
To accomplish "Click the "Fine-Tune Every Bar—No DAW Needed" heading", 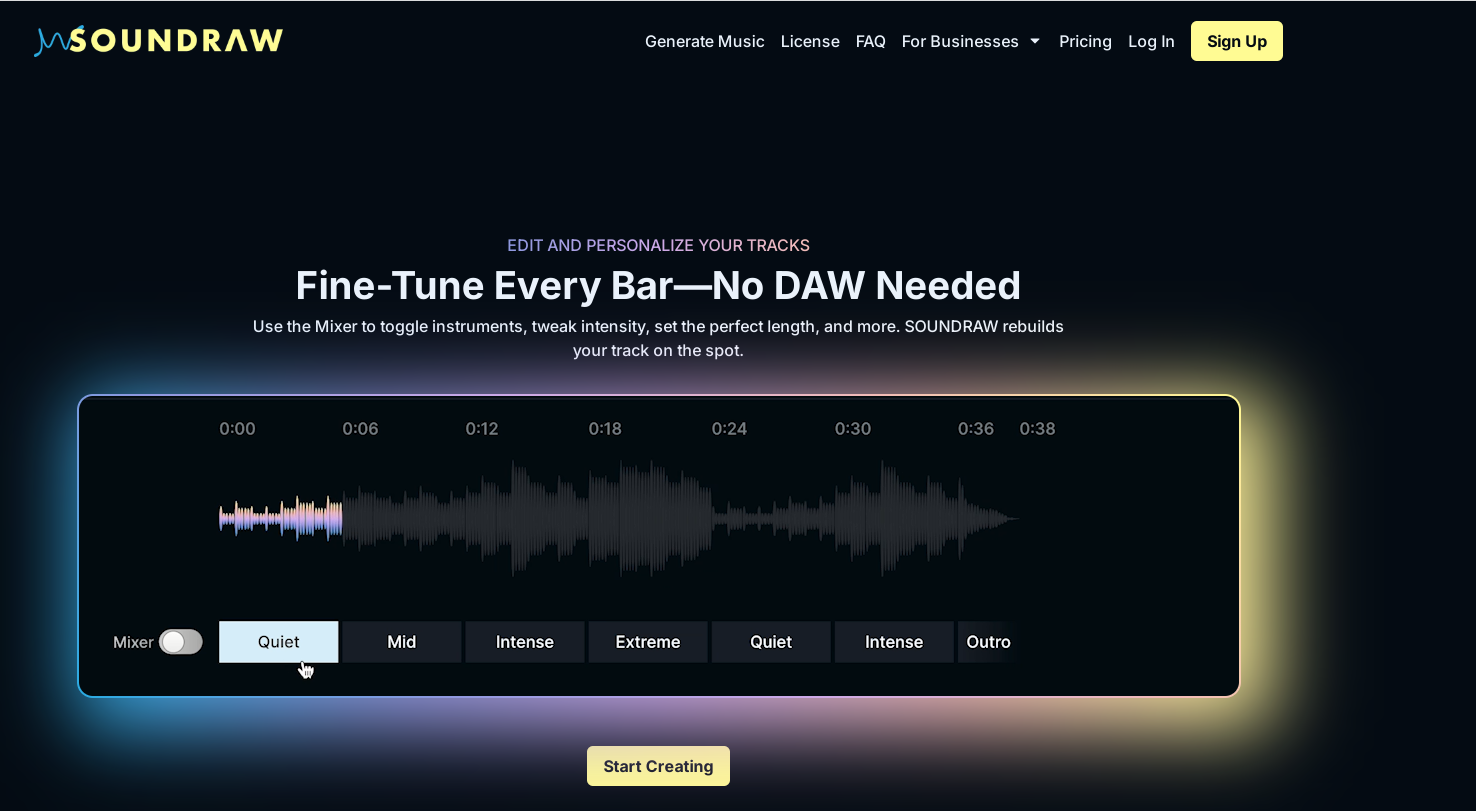I will 658,286.
